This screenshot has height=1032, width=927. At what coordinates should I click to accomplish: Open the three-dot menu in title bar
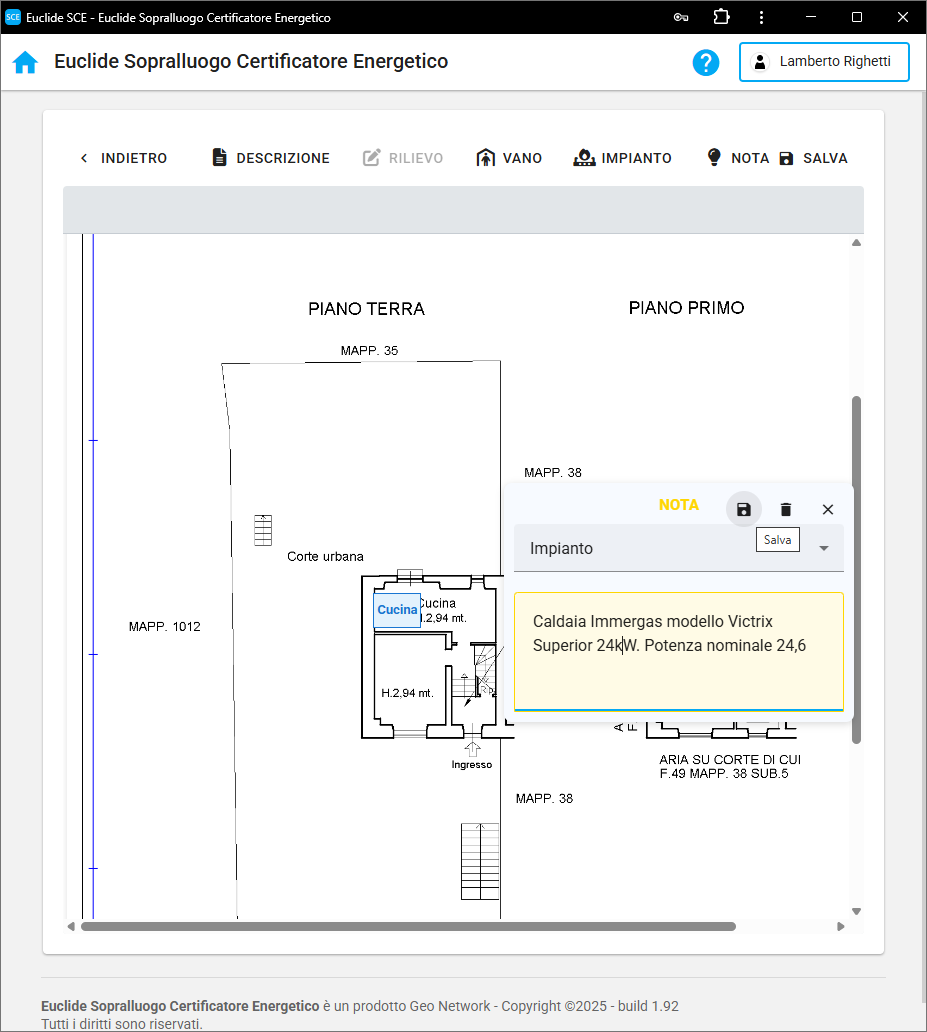tap(762, 17)
